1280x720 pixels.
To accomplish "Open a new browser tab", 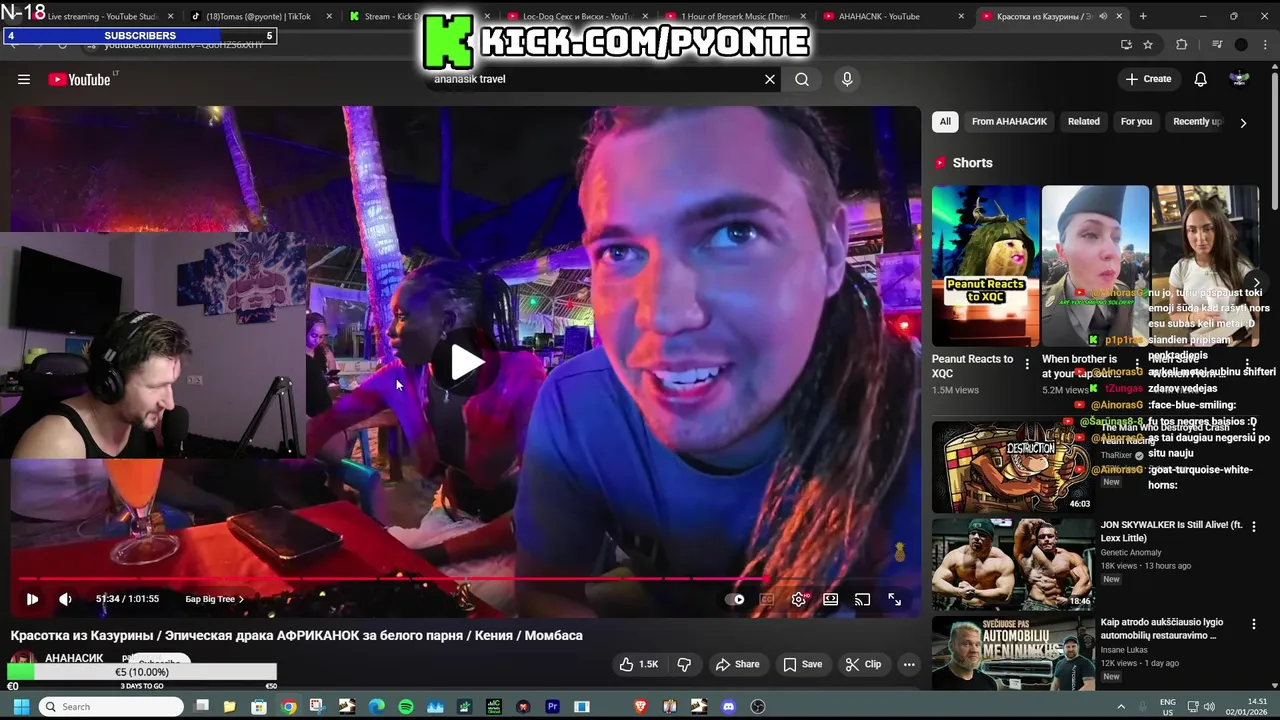I will pyautogui.click(x=1143, y=16).
